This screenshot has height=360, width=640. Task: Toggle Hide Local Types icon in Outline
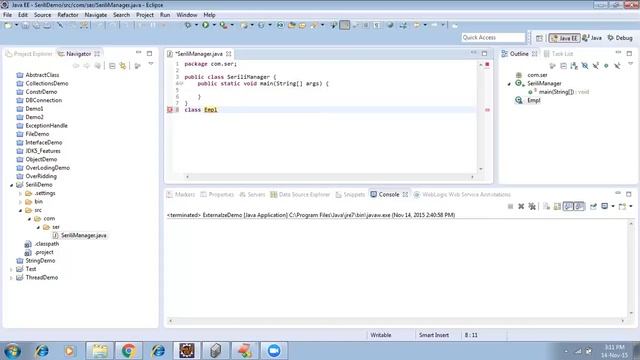tap(617, 66)
